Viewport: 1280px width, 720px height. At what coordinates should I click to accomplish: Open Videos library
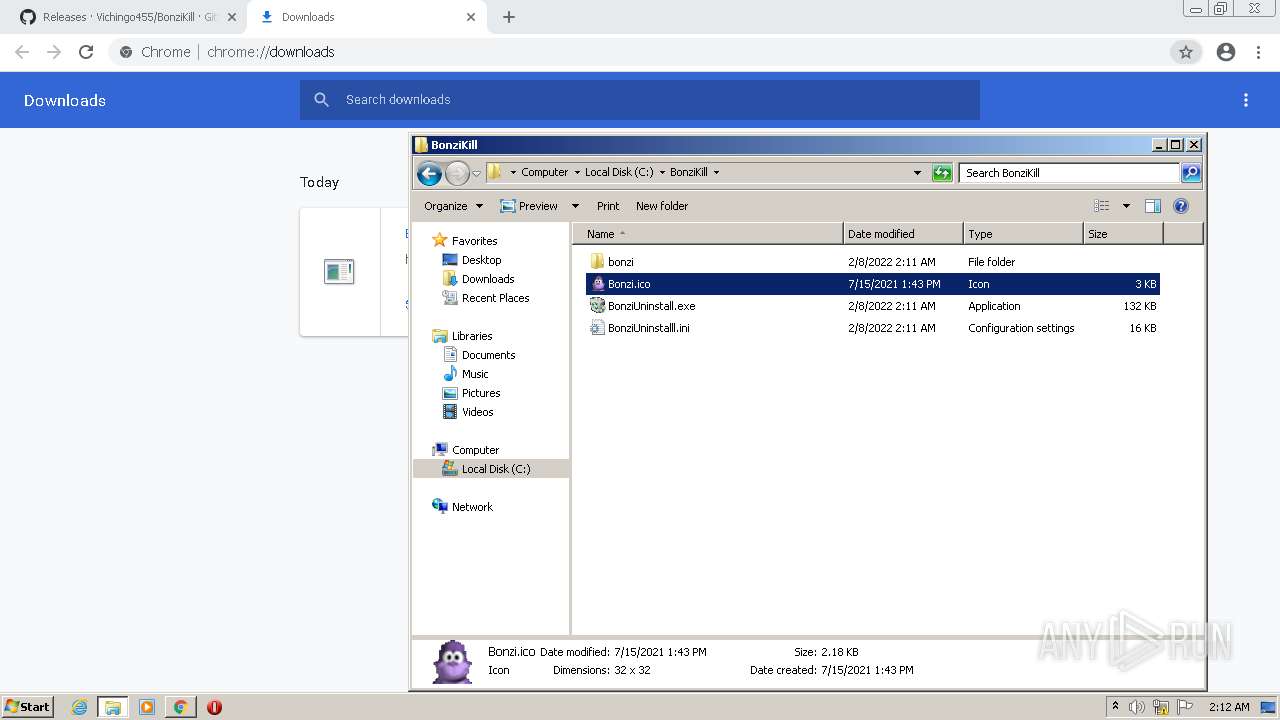pyautogui.click(x=477, y=412)
